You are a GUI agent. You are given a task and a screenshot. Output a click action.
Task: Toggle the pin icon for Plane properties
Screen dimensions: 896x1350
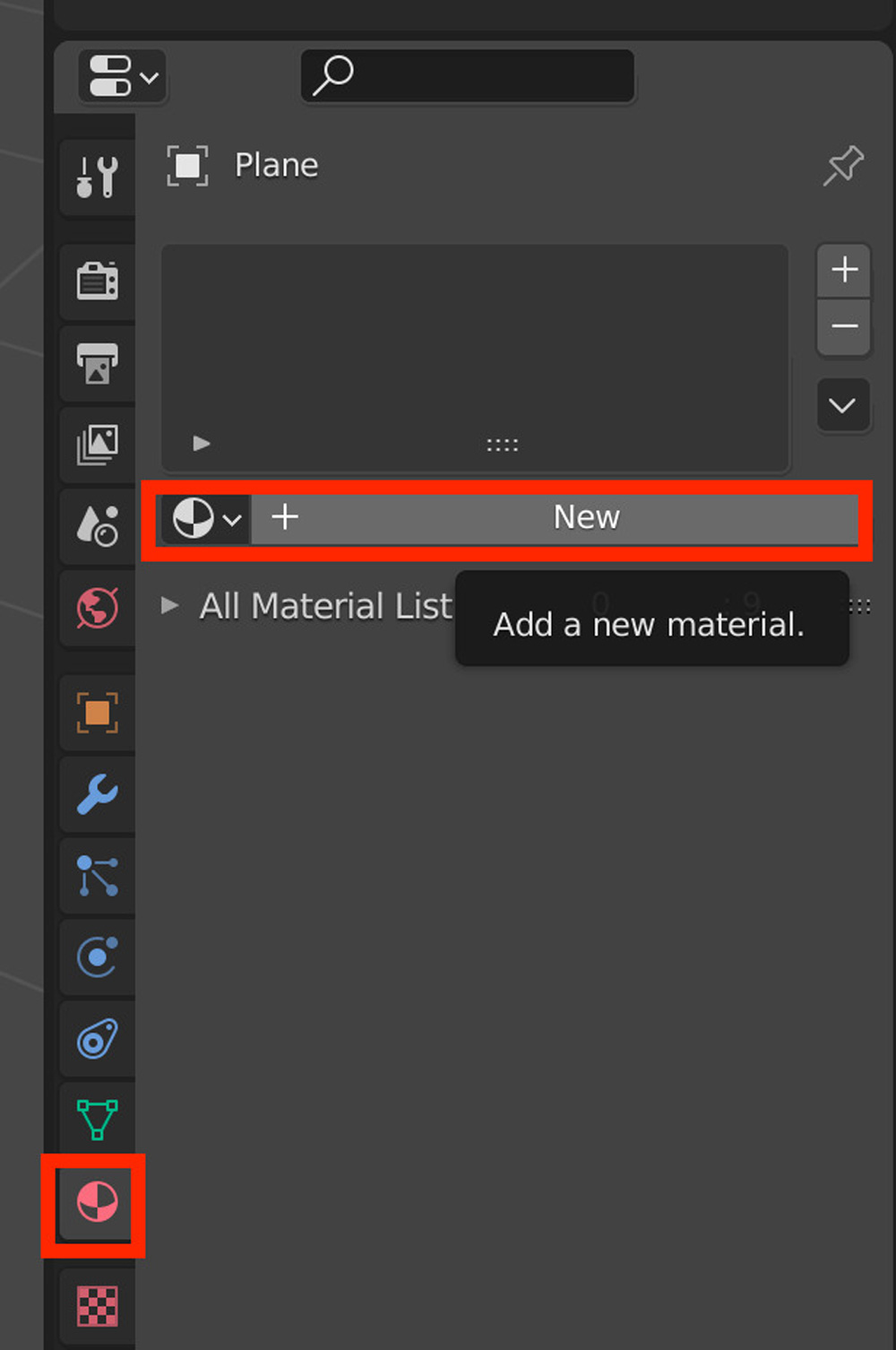840,165
